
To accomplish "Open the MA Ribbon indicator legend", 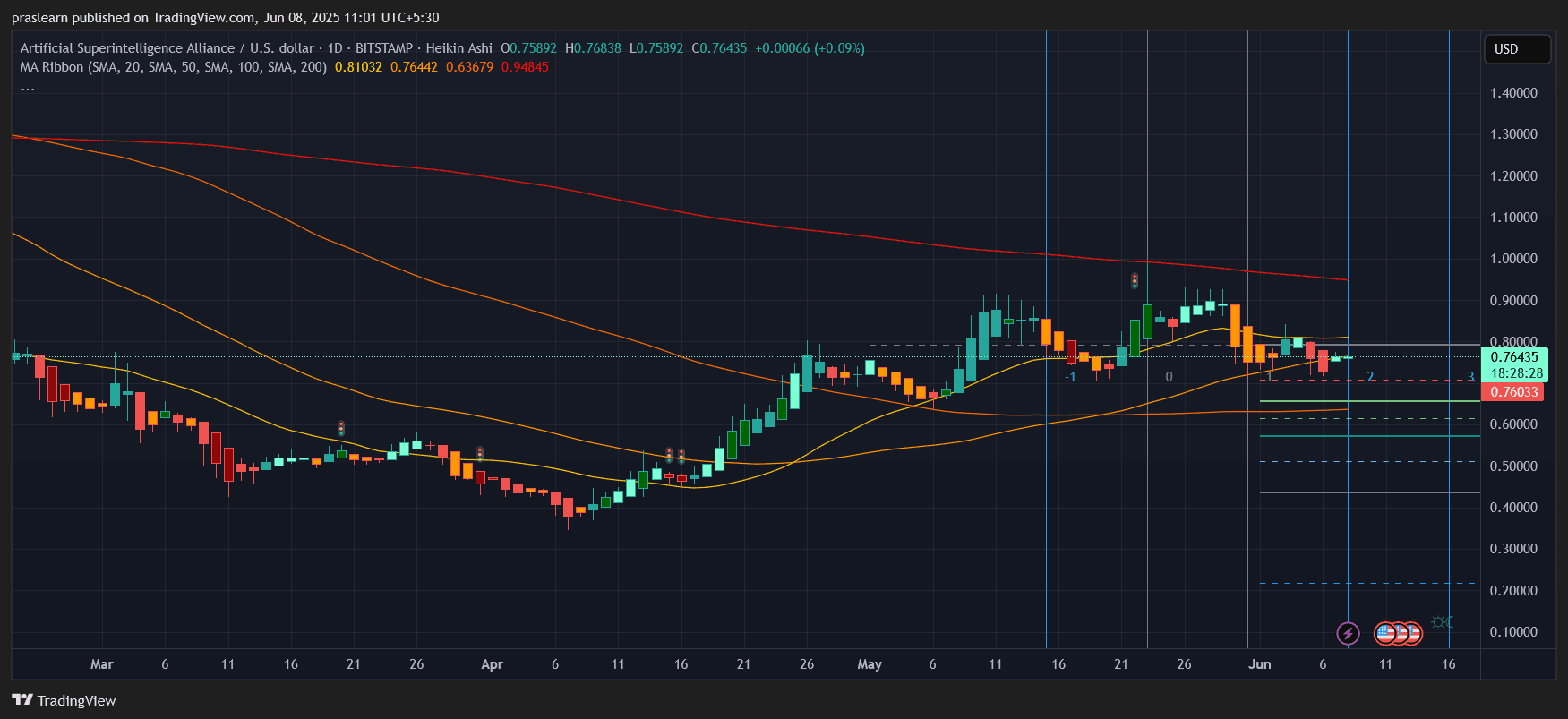I will point(173,67).
